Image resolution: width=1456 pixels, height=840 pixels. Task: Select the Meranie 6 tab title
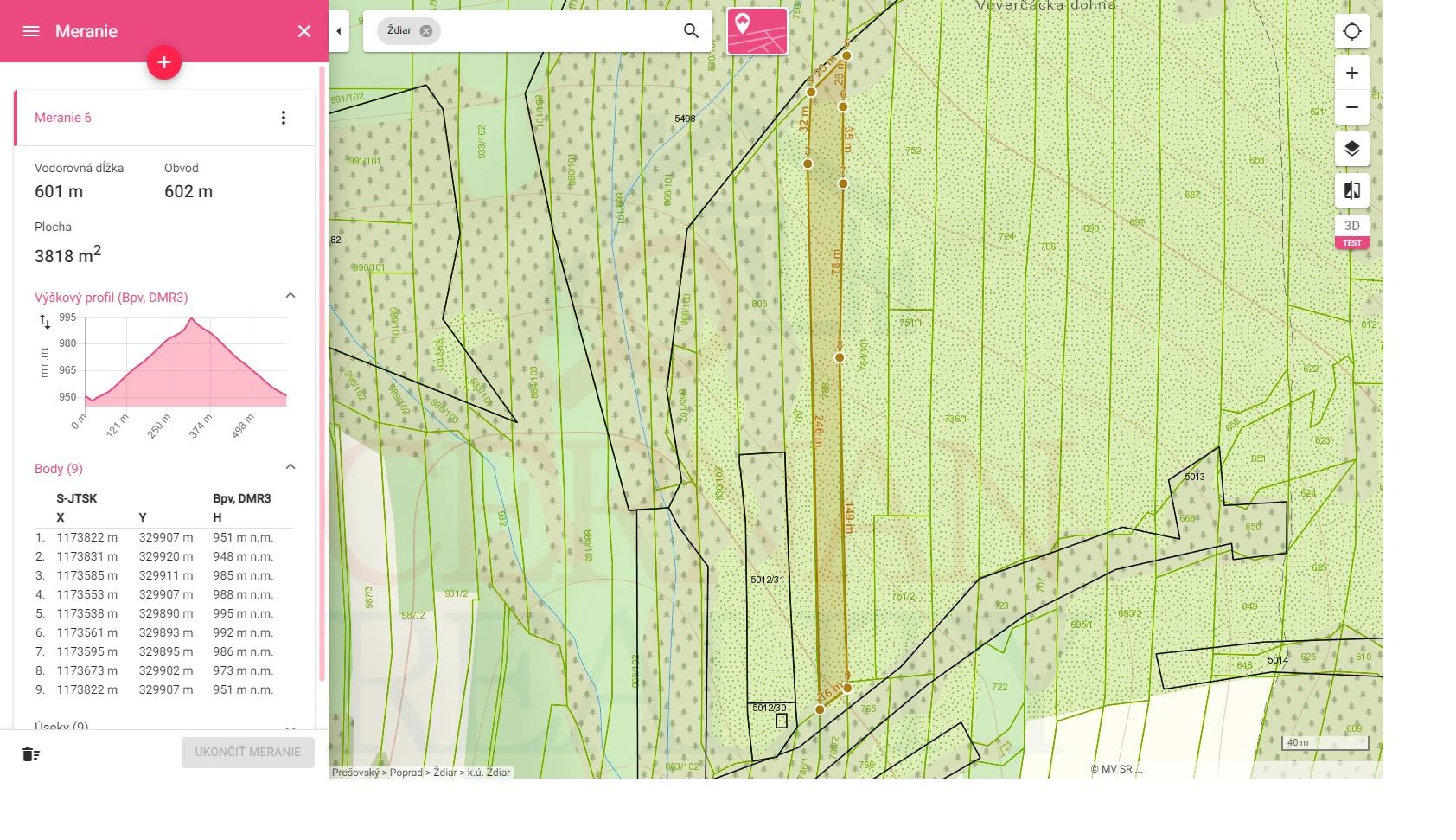point(63,118)
